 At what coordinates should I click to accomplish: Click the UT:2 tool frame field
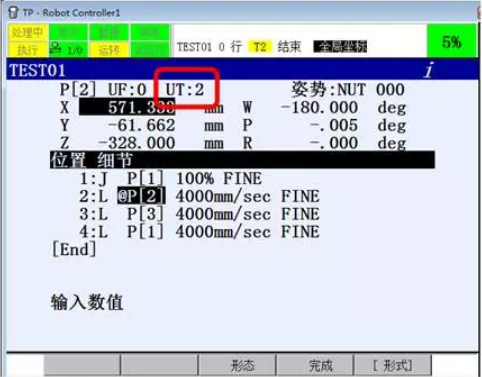click(185, 90)
